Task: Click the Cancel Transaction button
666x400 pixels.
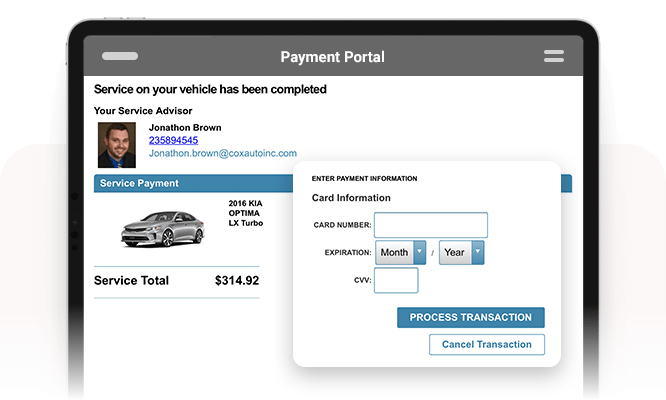Action: pos(487,344)
